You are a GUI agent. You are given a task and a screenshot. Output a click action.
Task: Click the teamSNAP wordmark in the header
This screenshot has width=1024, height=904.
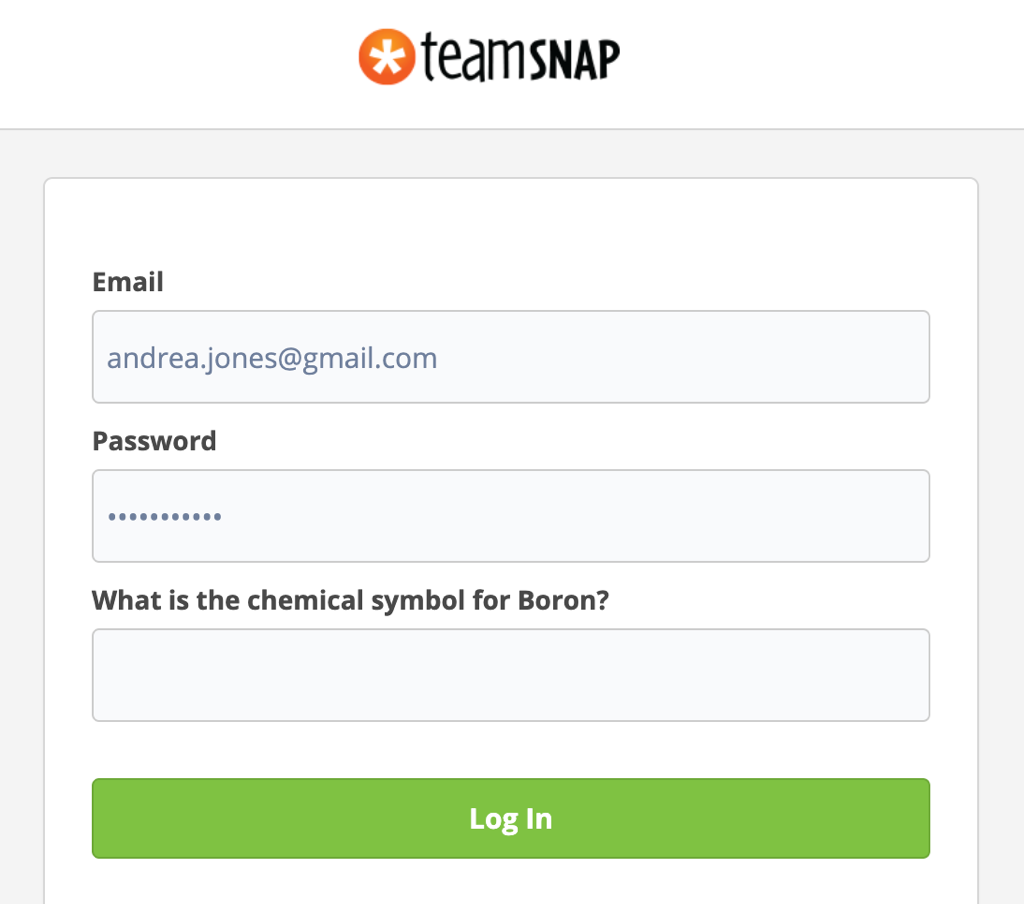click(x=520, y=57)
